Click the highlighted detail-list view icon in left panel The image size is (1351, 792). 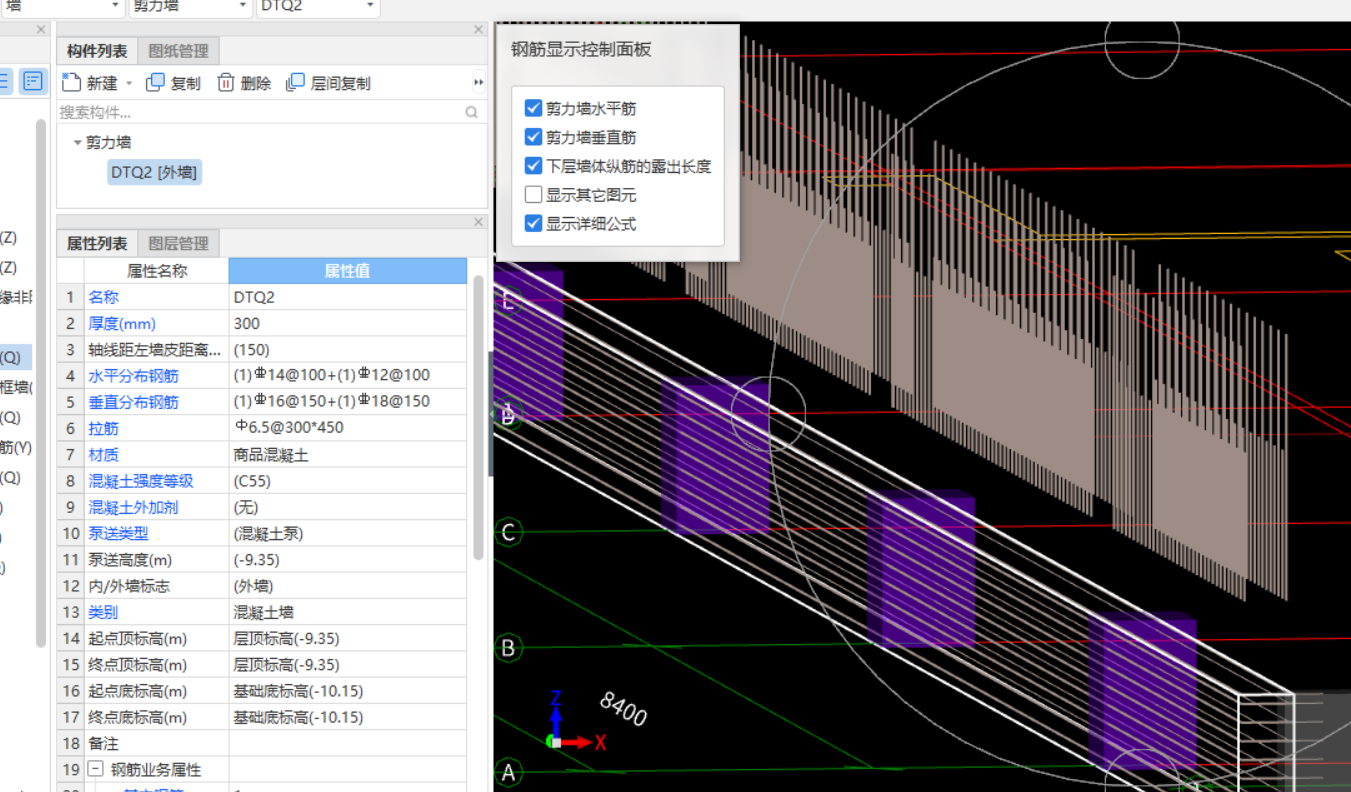(33, 82)
